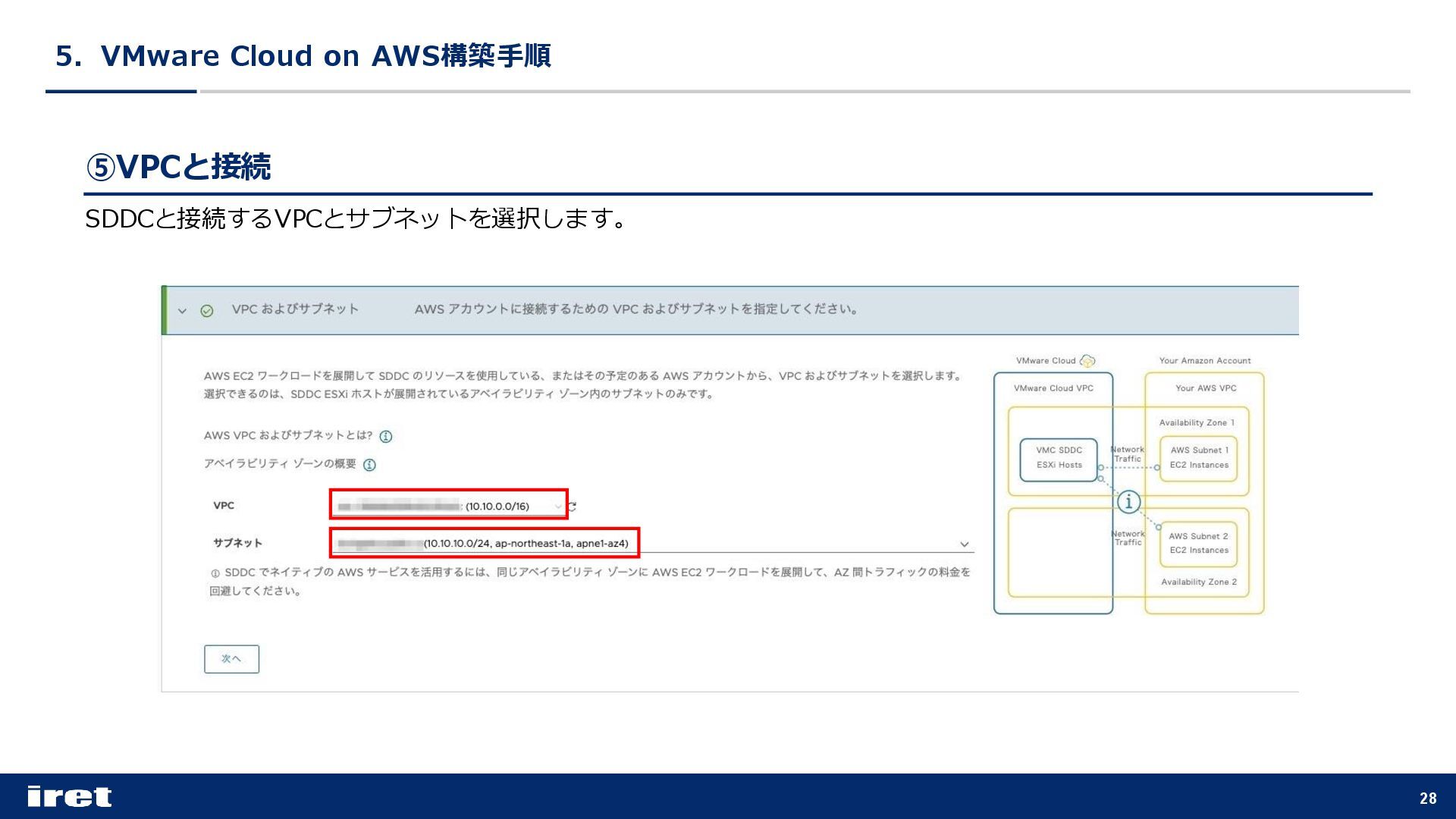Click the refresh icon next to VPC dropdown
The width and height of the screenshot is (1456, 819).
pos(573,507)
